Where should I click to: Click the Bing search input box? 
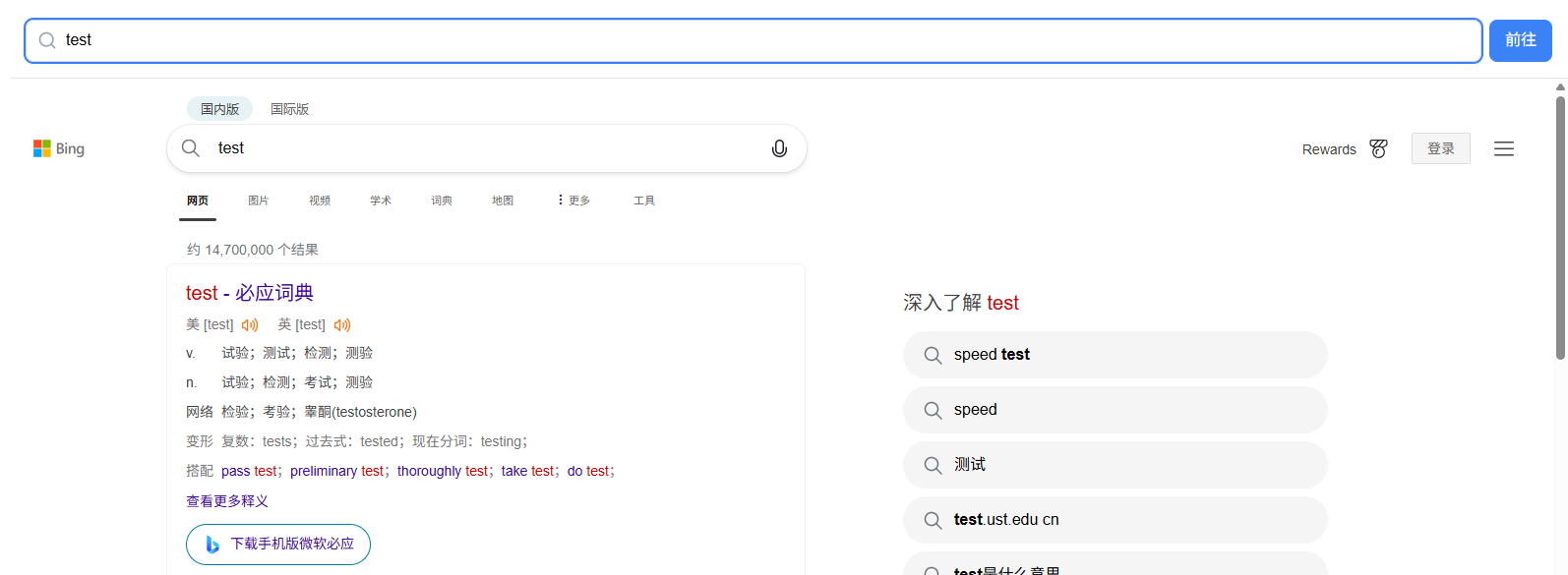(x=487, y=148)
